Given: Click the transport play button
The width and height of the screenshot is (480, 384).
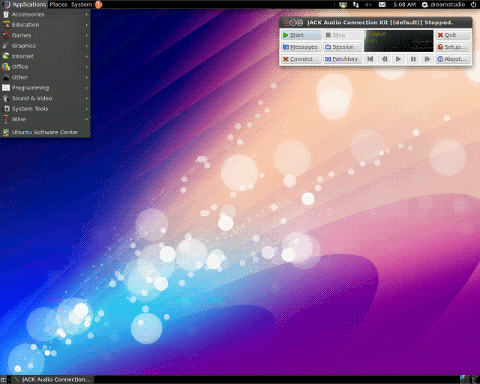Looking at the screenshot, I should [x=398, y=59].
